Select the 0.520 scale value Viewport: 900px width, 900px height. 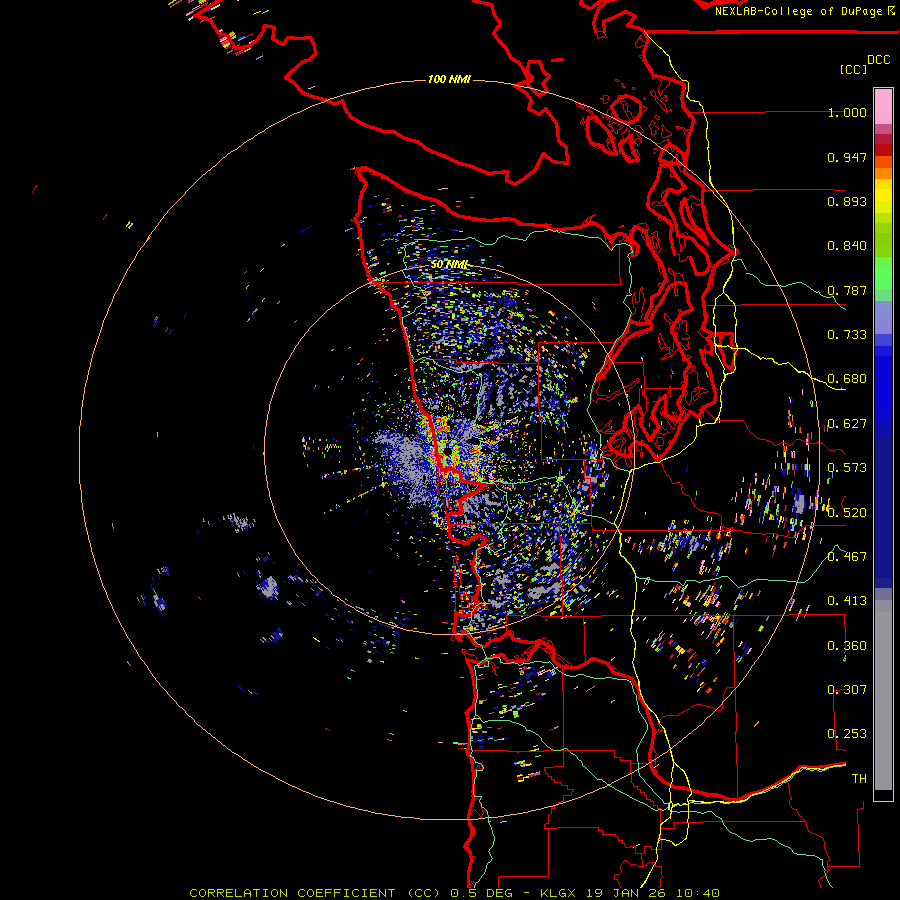[x=847, y=513]
